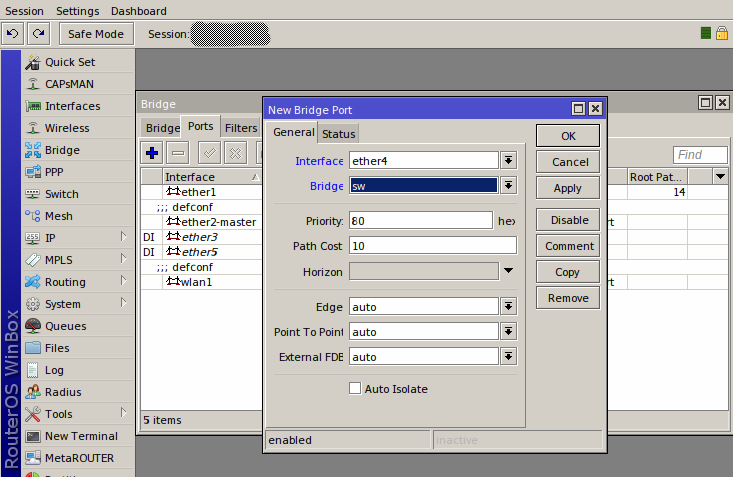The height and width of the screenshot is (477, 733).
Task: Expand the Horizon field arrow
Action: 508,271
